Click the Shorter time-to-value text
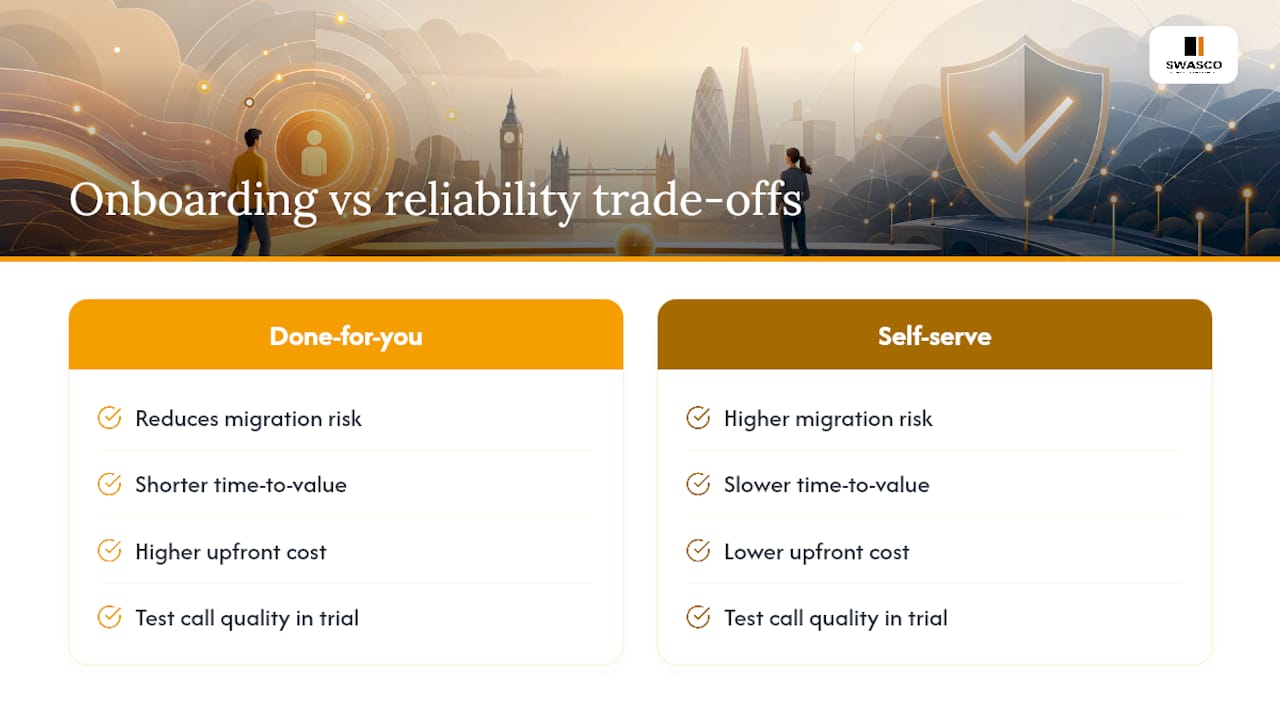Viewport: 1280px width, 720px height. [241, 485]
